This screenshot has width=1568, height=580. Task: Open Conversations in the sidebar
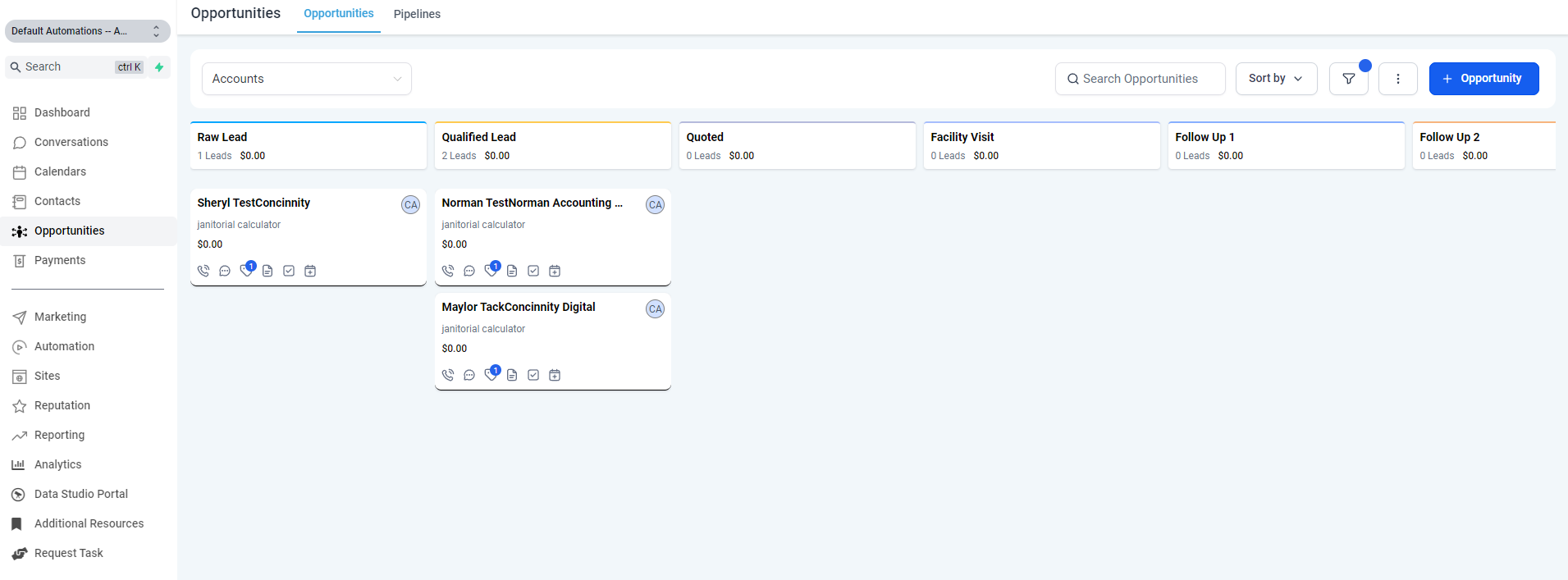tap(71, 142)
